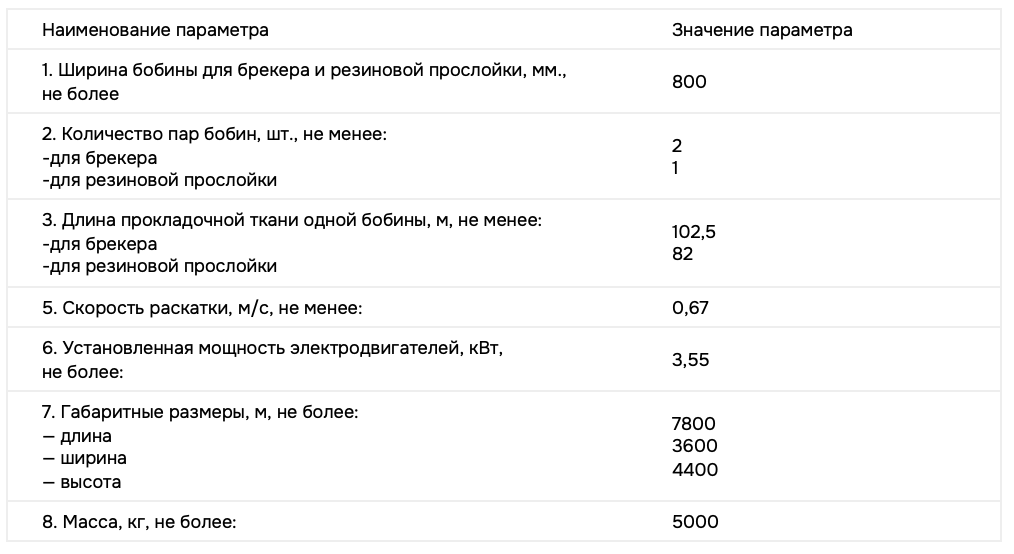
Task: Click the value 2 for breaker bobbin pairs
Action: 677,146
